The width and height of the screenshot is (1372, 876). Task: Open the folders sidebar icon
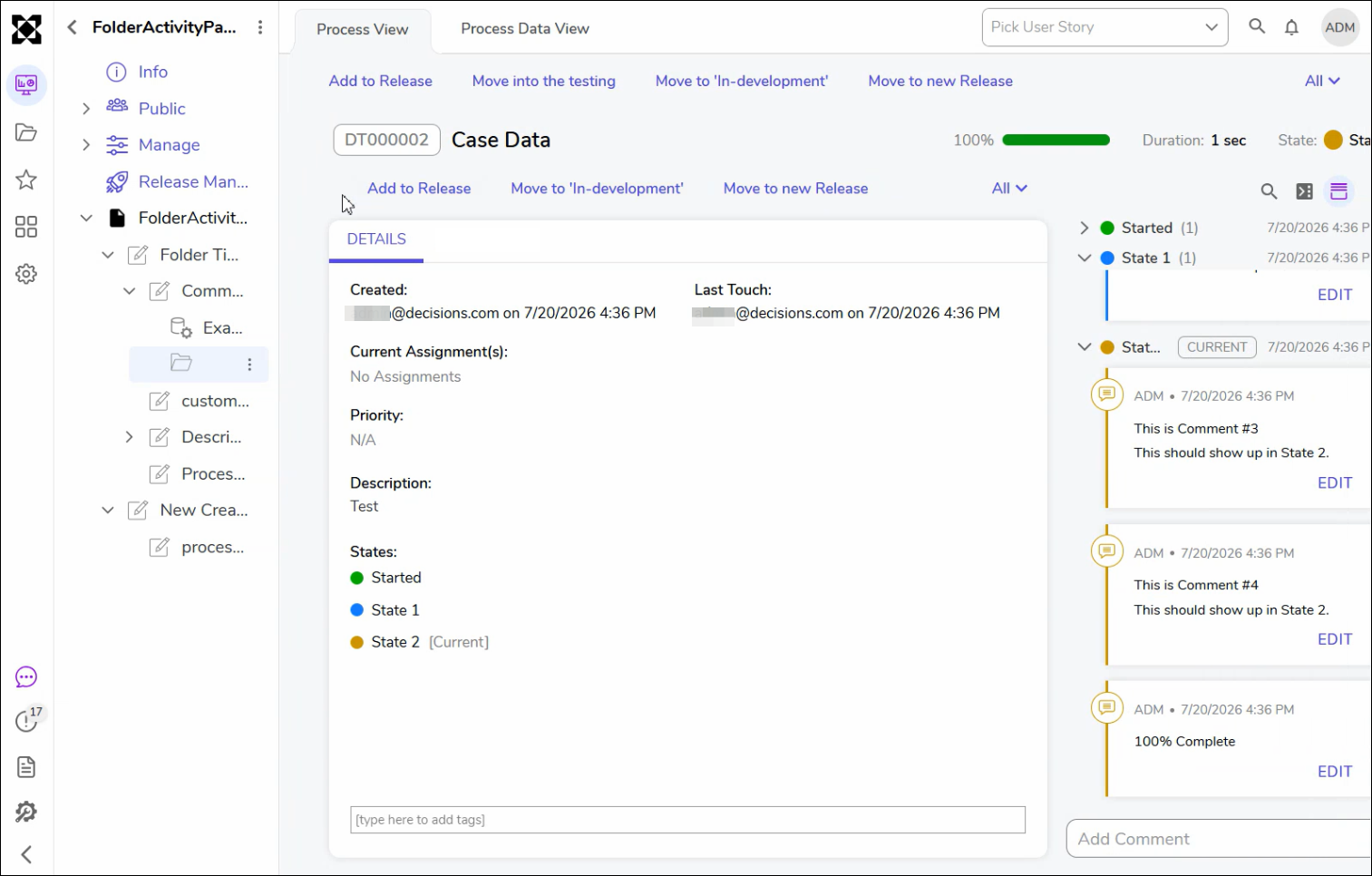(26, 132)
